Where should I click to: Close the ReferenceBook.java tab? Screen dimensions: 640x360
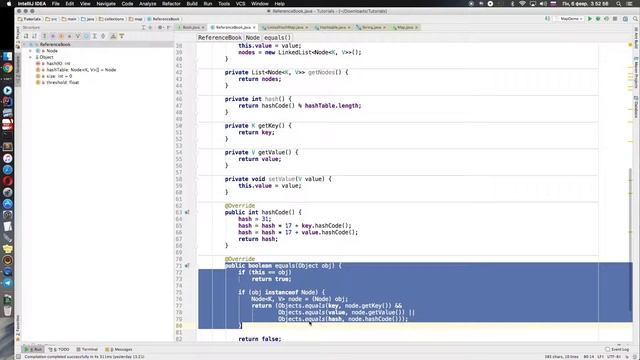click(254, 27)
